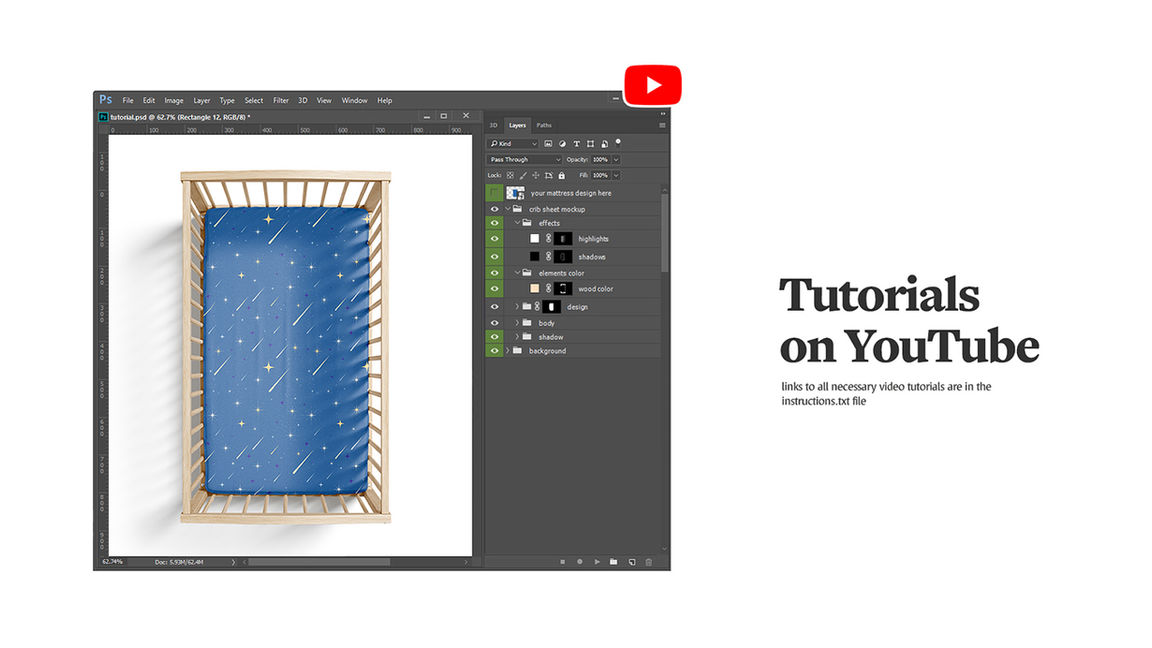Hide the effects group
The height and width of the screenshot is (648, 1152).
click(494, 223)
